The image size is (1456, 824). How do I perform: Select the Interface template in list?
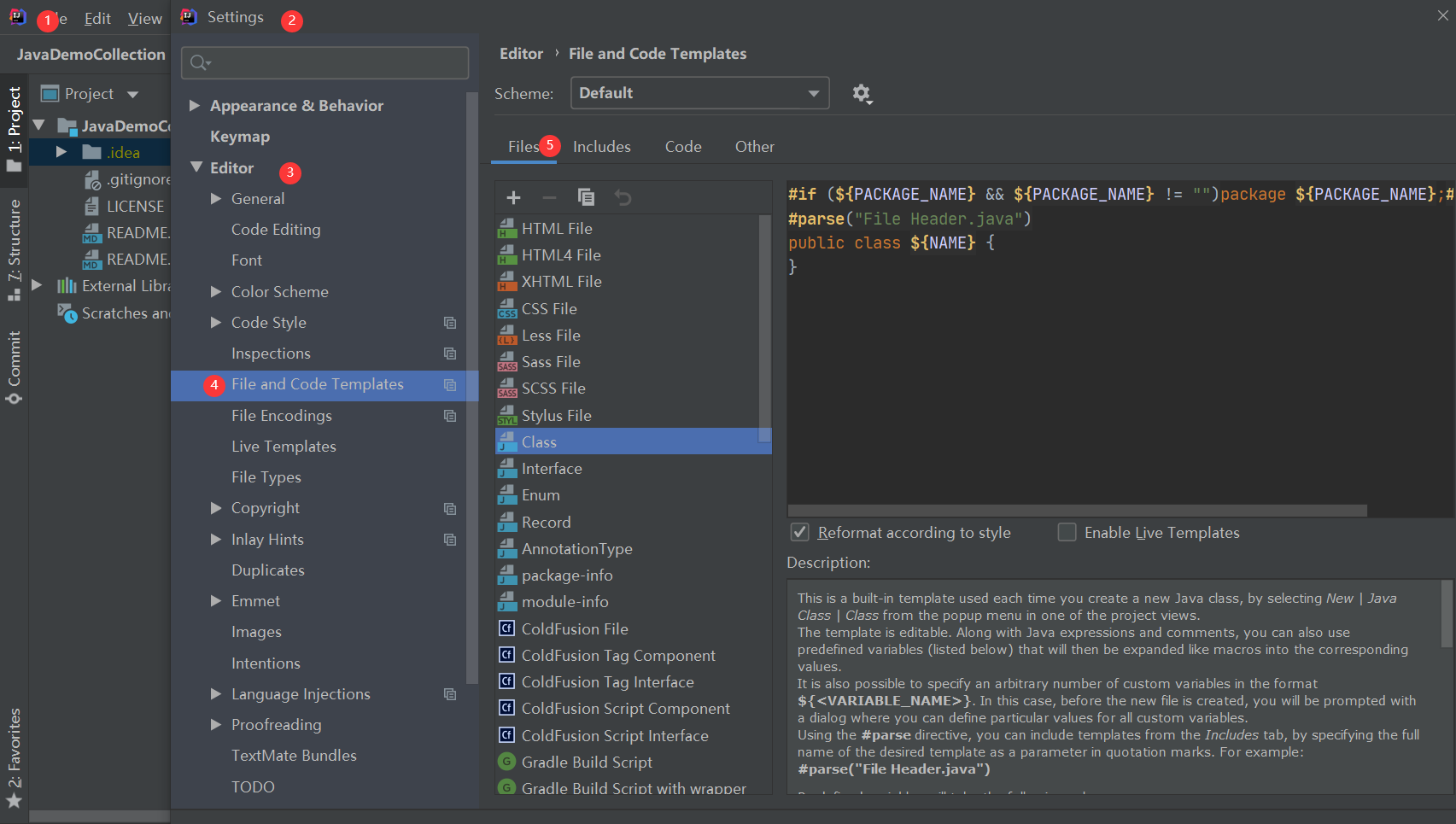[552, 469]
